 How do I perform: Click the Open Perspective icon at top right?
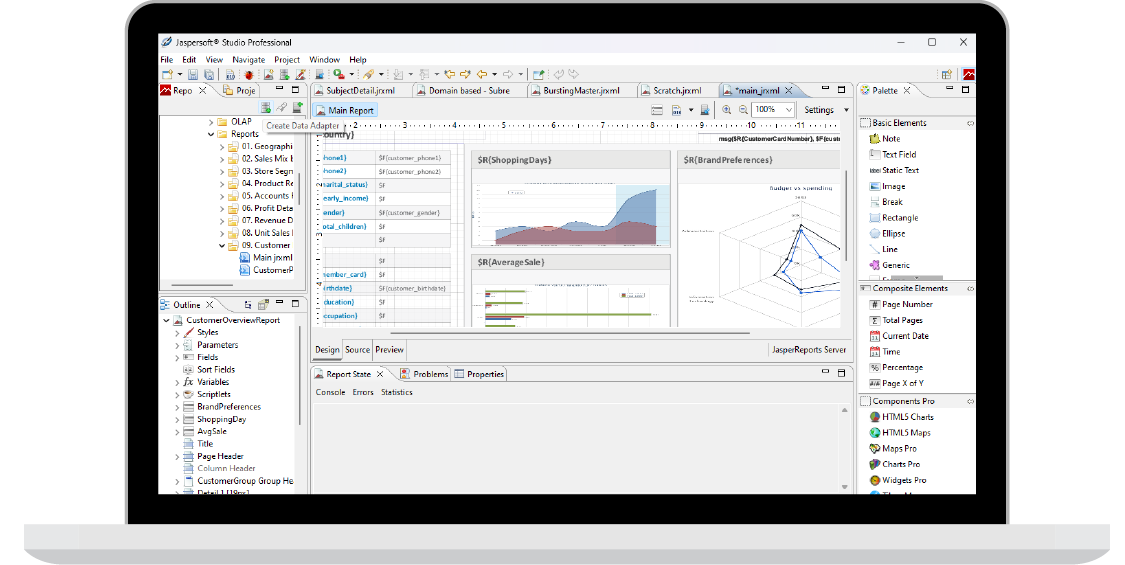[946, 75]
